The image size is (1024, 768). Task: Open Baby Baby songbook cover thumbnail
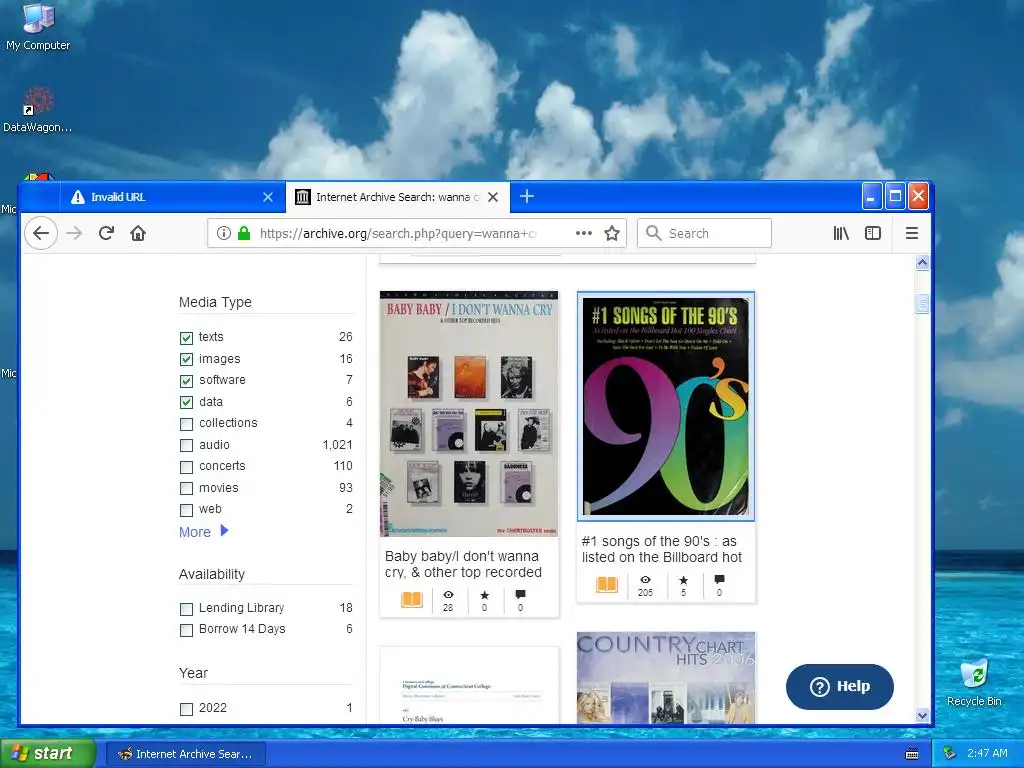pyautogui.click(x=469, y=414)
